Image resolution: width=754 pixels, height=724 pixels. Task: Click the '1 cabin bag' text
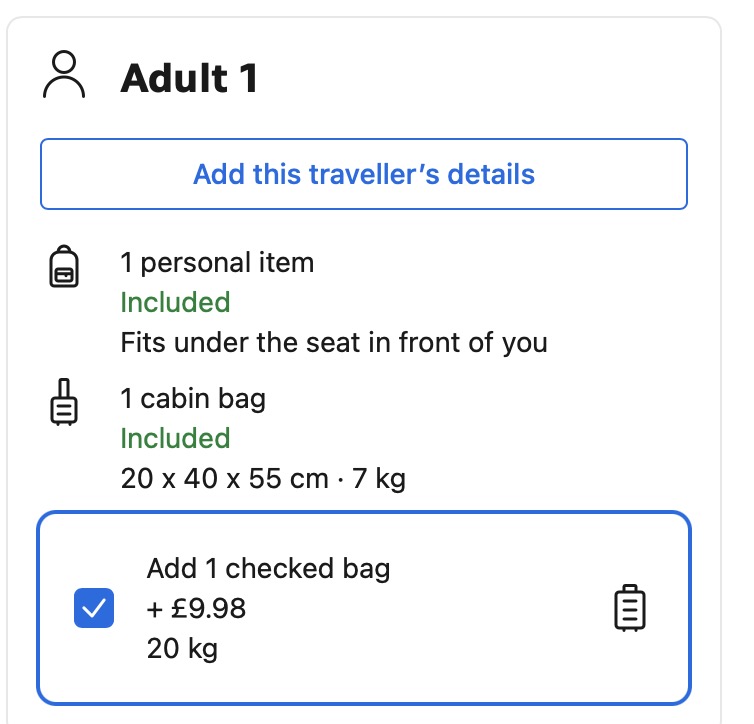tap(193, 399)
